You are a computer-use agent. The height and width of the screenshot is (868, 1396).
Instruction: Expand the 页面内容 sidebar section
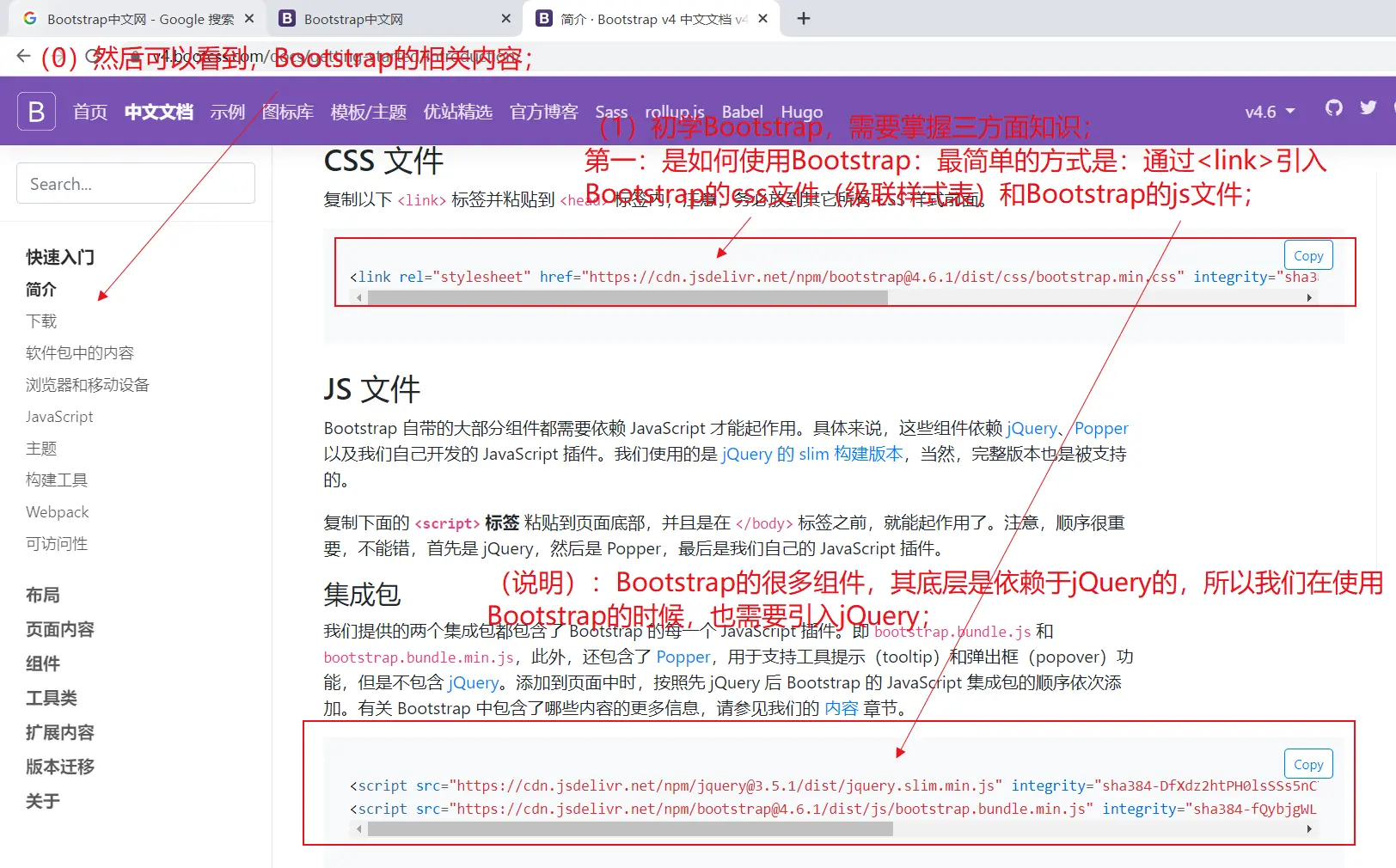click(x=60, y=629)
